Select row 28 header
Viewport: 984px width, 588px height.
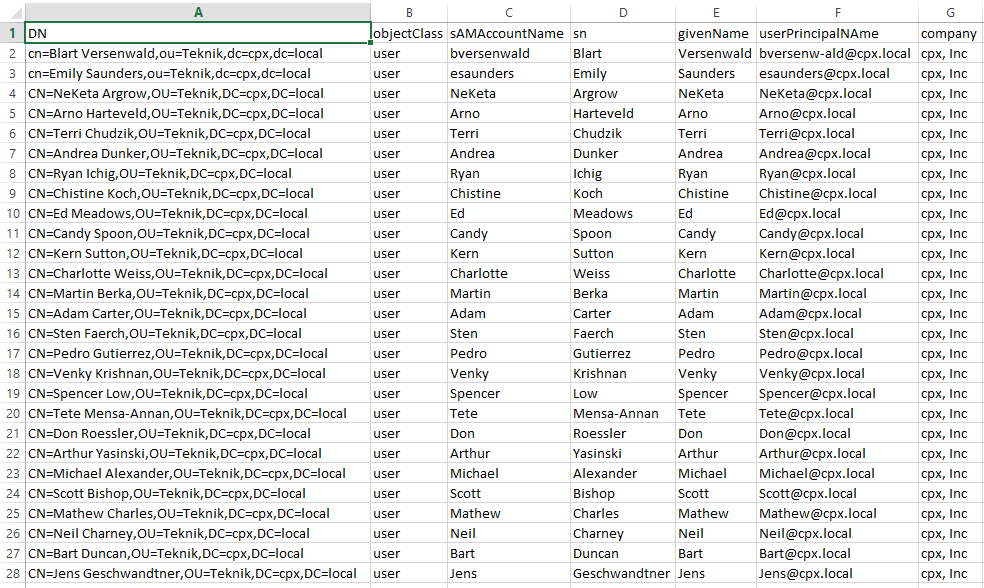click(13, 573)
